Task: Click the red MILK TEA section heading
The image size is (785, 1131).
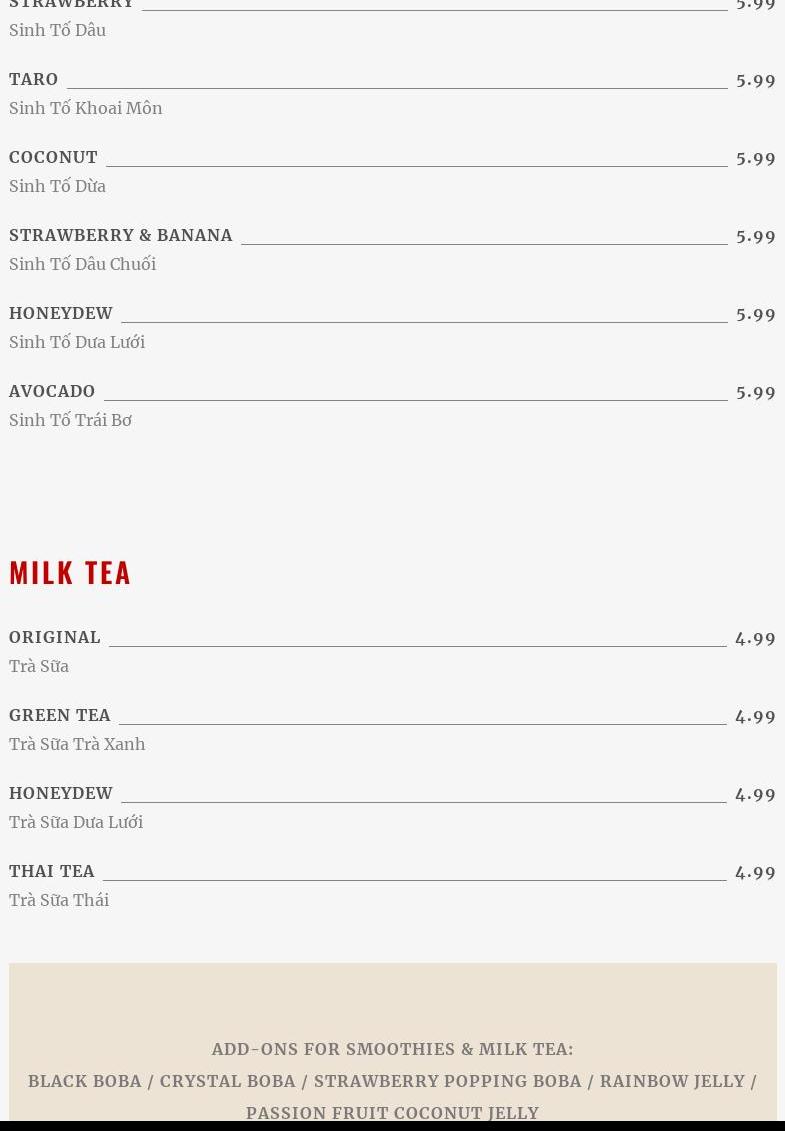Action: 70,572
